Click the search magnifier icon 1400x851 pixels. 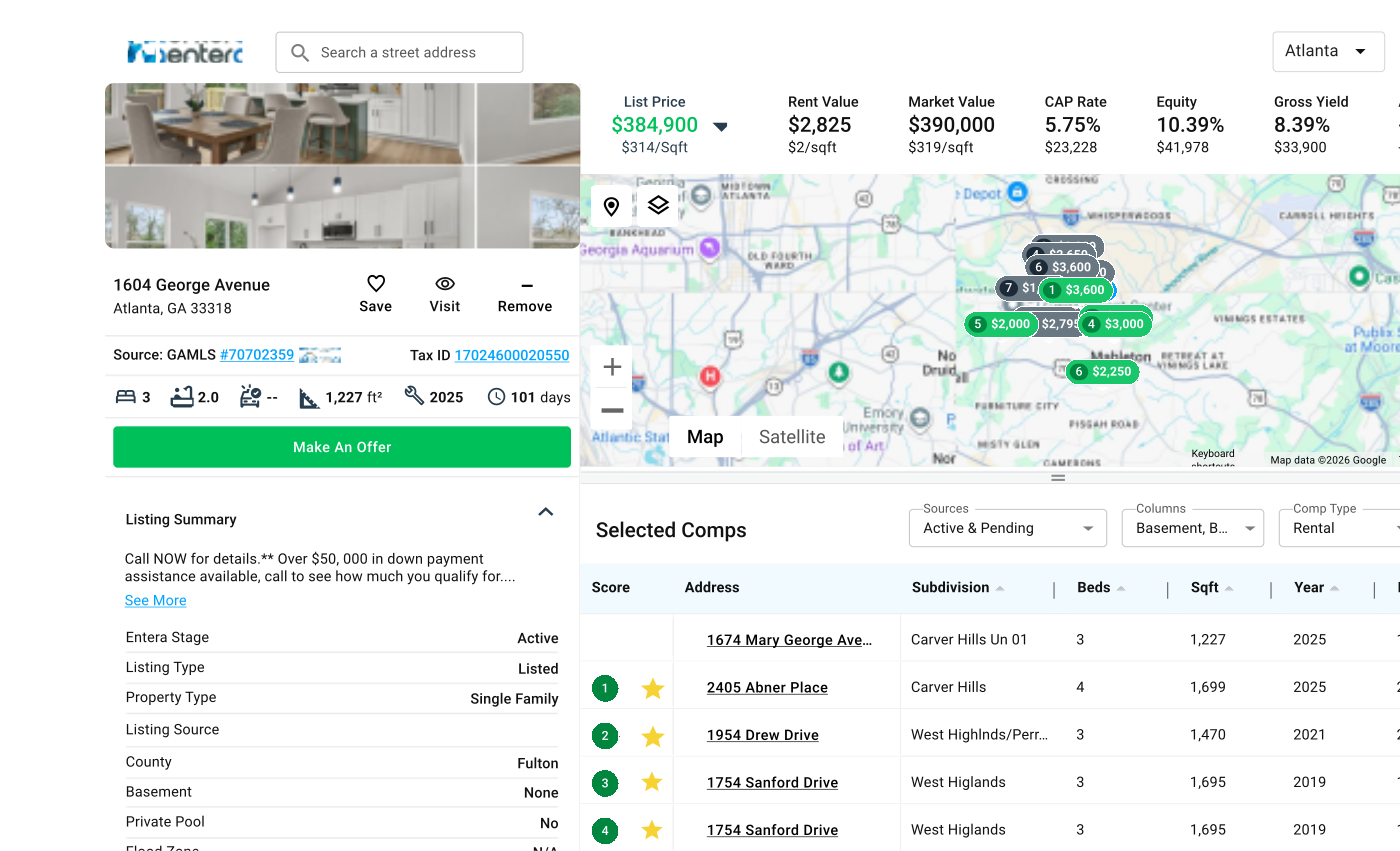pyautogui.click(x=300, y=53)
